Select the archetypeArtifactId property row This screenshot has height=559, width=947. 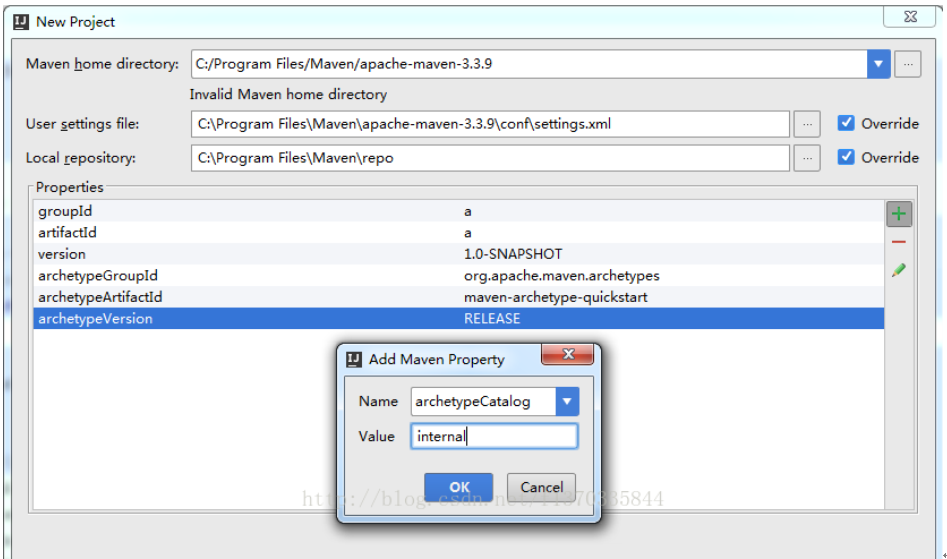click(x=458, y=297)
